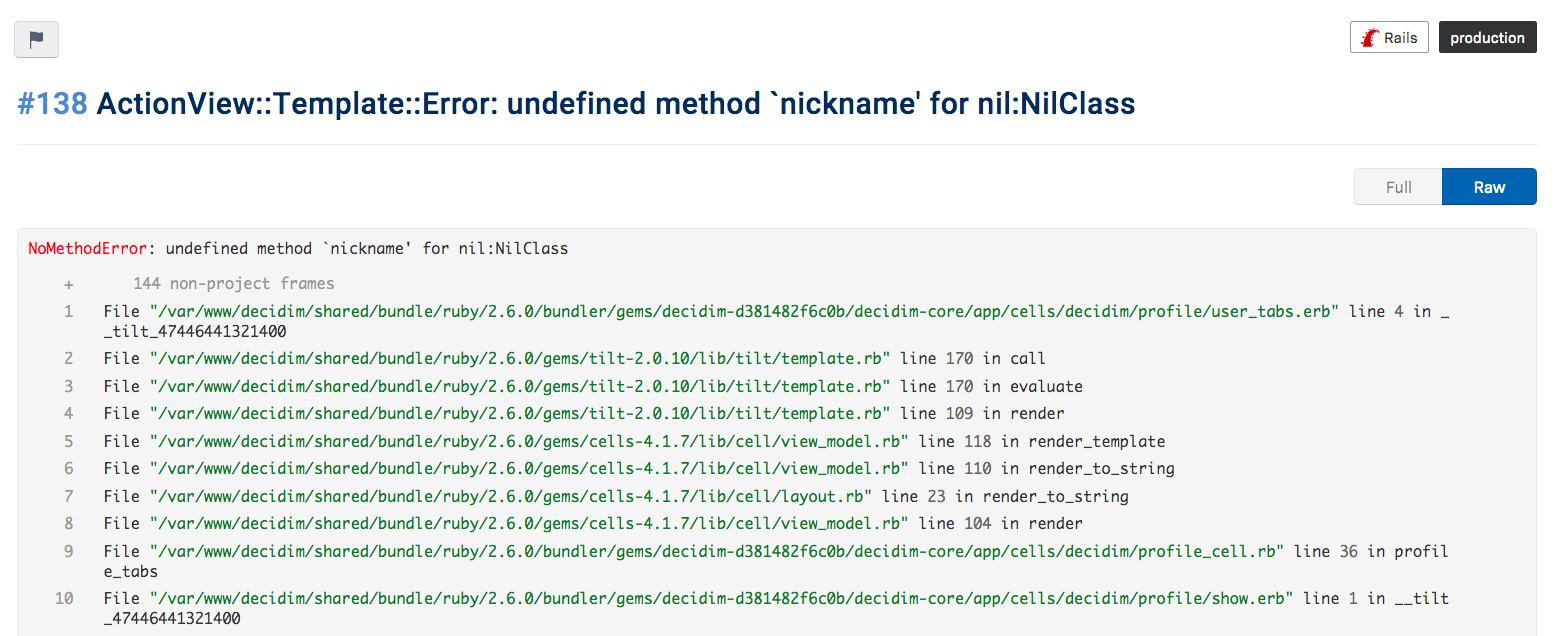Open the profile_cell.rb file path in frame 9
This screenshot has width=1561, height=636.
[x=716, y=551]
